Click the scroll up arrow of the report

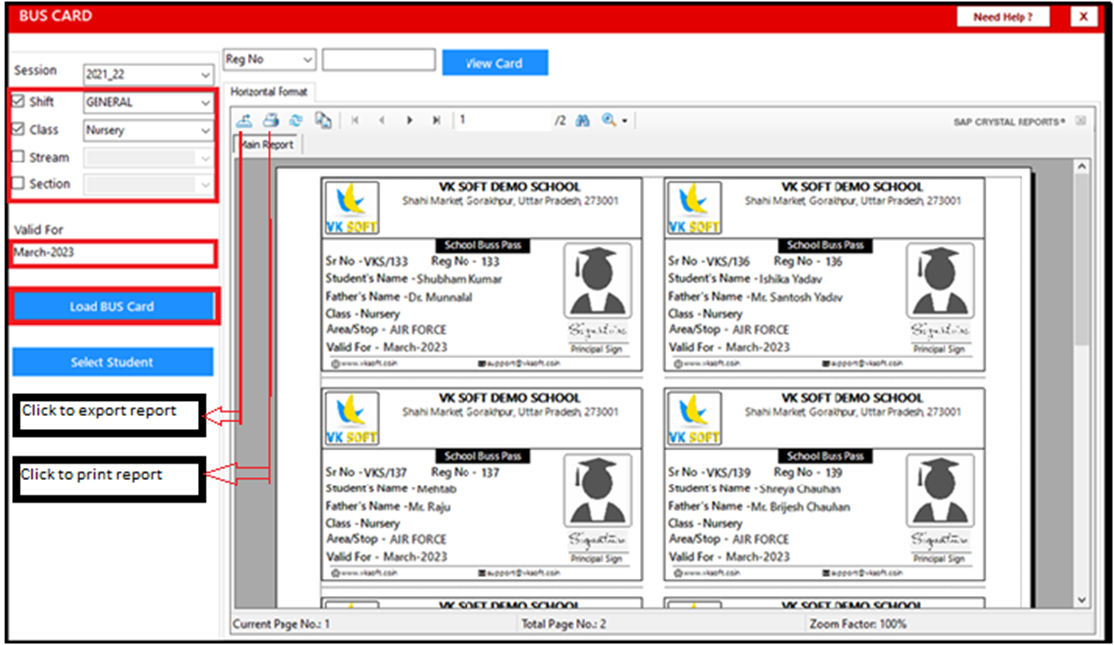(x=1081, y=166)
